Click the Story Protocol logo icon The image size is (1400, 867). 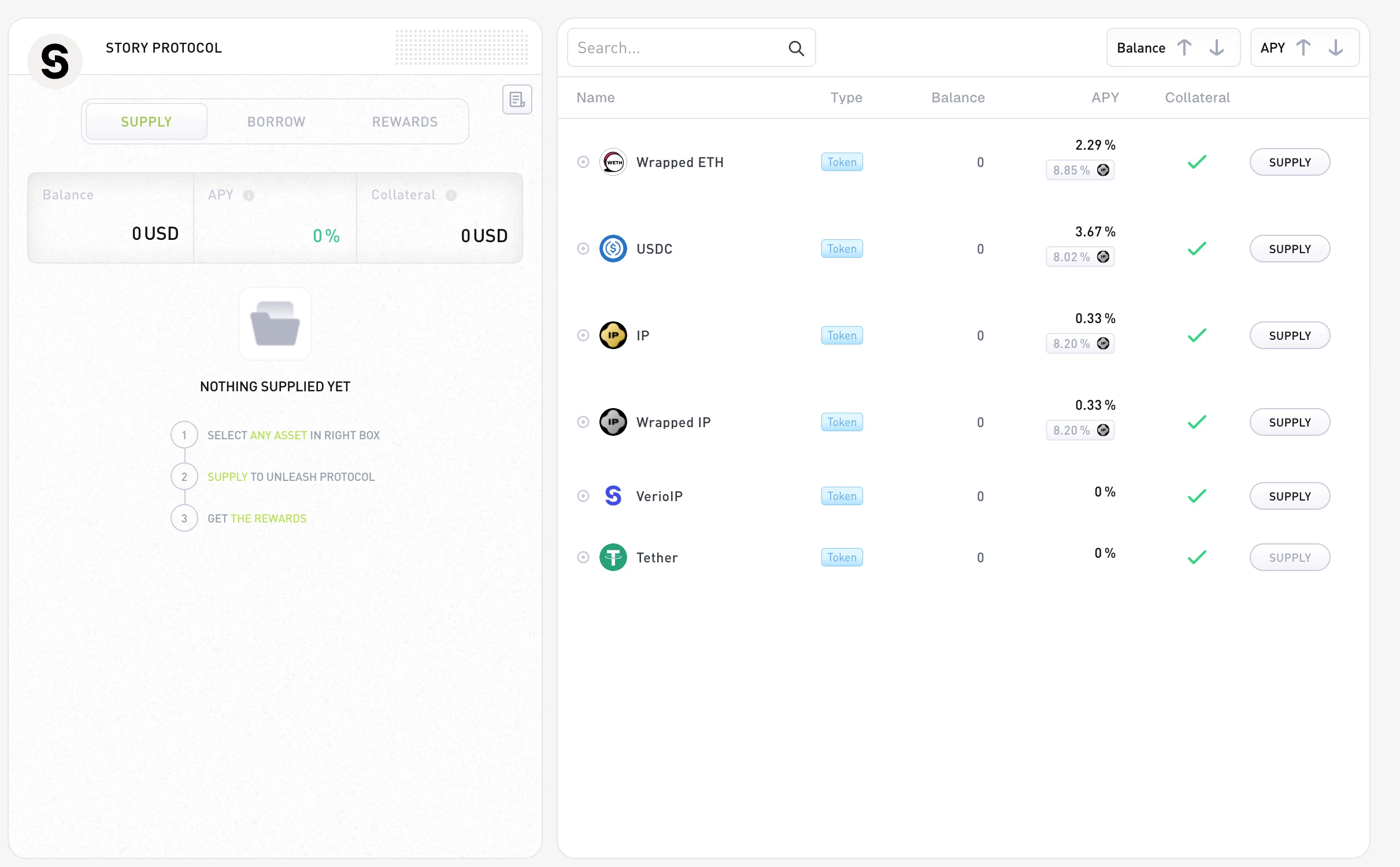click(x=55, y=61)
